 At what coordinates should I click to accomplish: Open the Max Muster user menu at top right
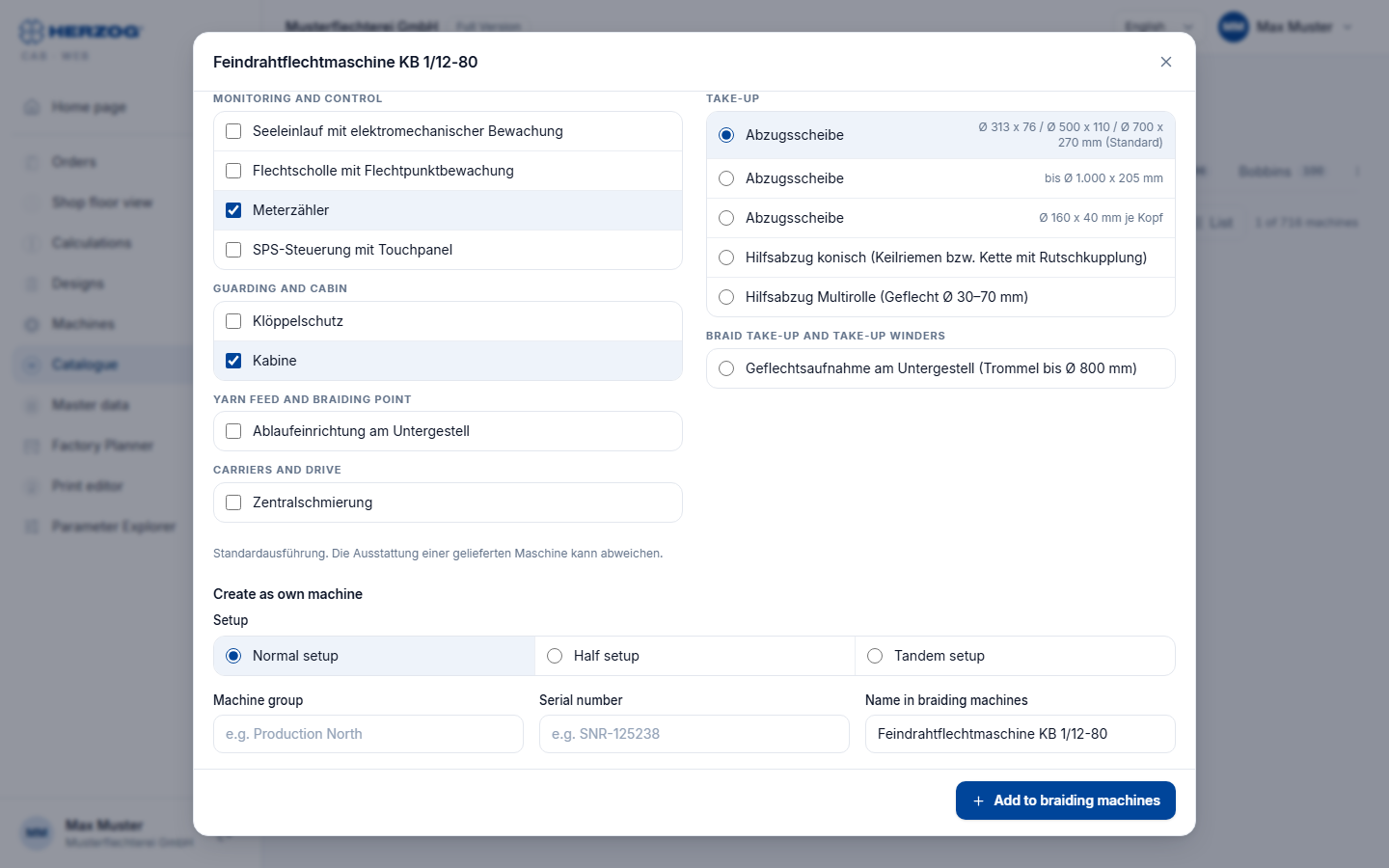click(x=1286, y=27)
